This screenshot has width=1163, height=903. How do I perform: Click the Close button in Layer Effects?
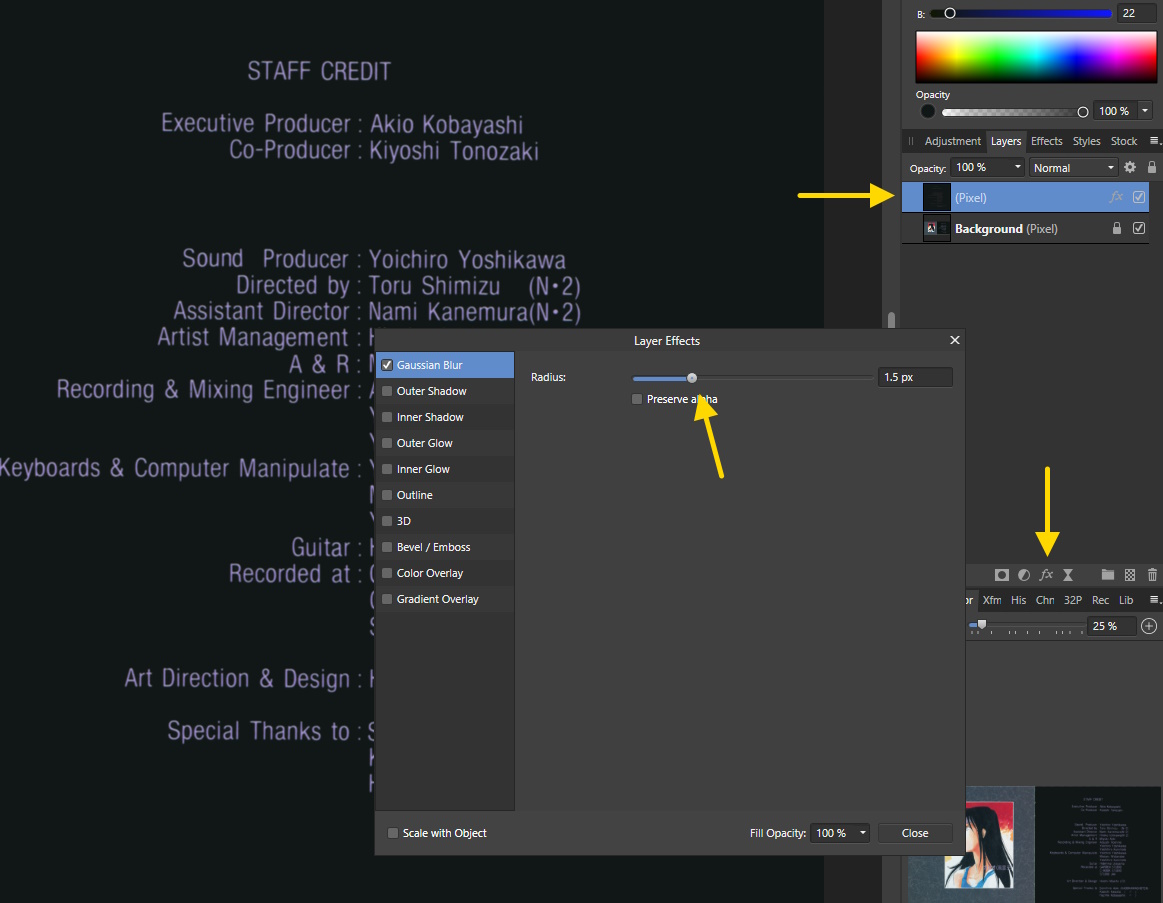(914, 833)
